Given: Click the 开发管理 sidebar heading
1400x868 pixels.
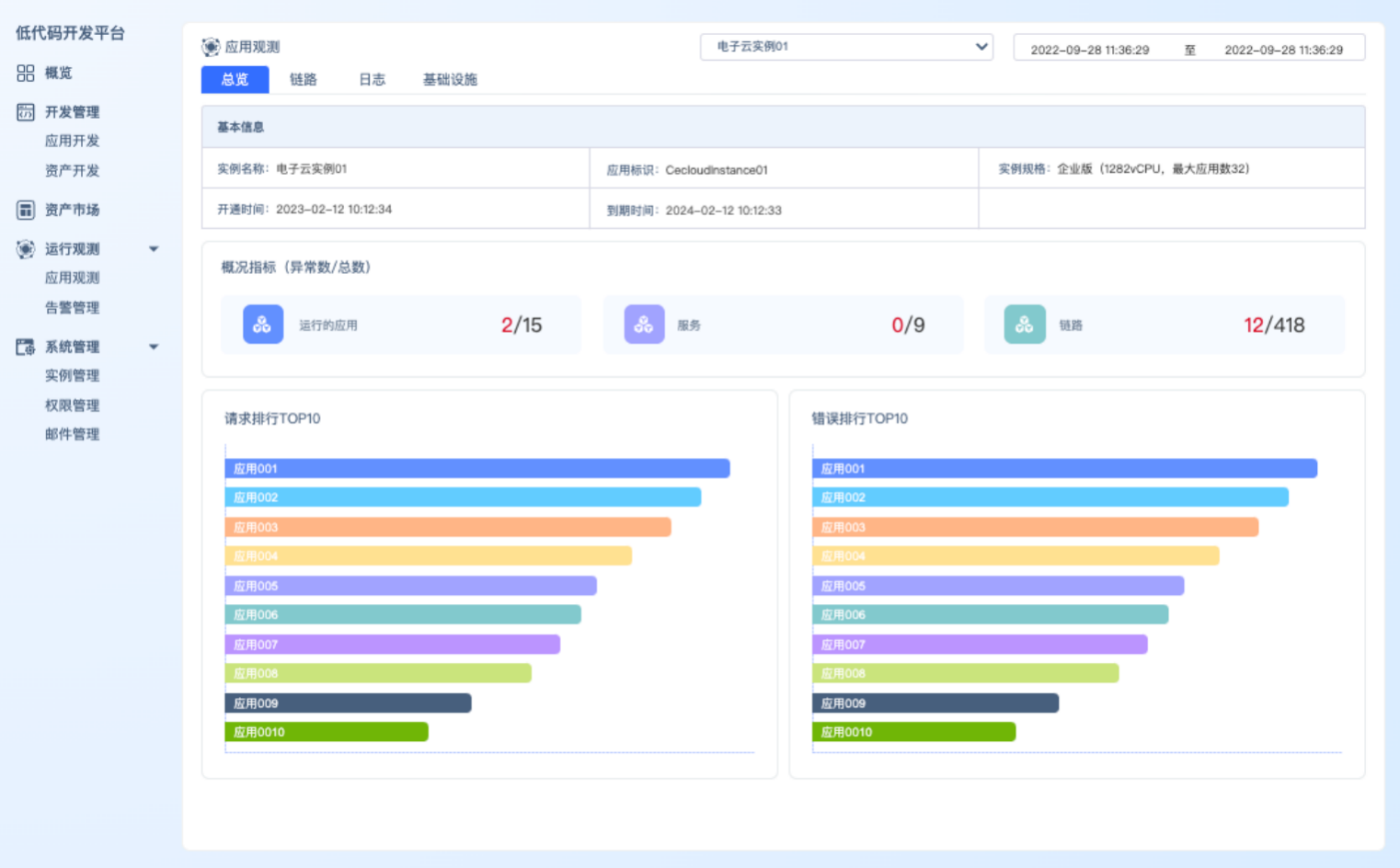Looking at the screenshot, I should tap(72, 112).
